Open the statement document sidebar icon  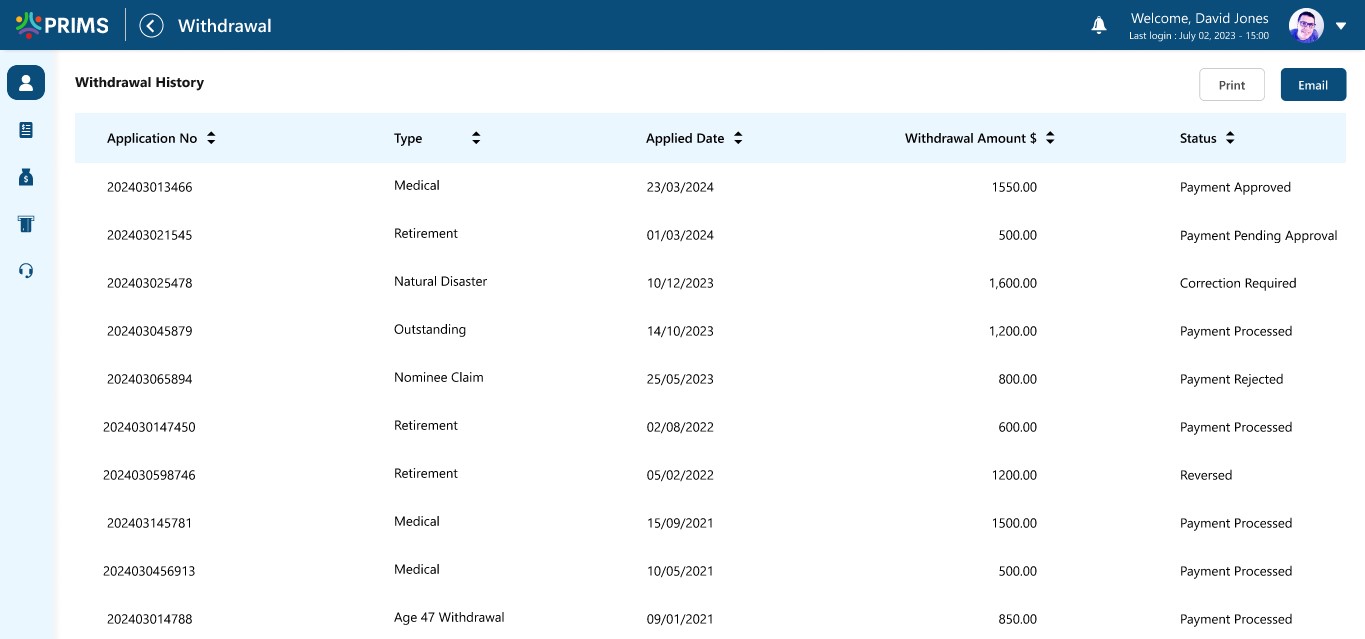pyautogui.click(x=26, y=130)
